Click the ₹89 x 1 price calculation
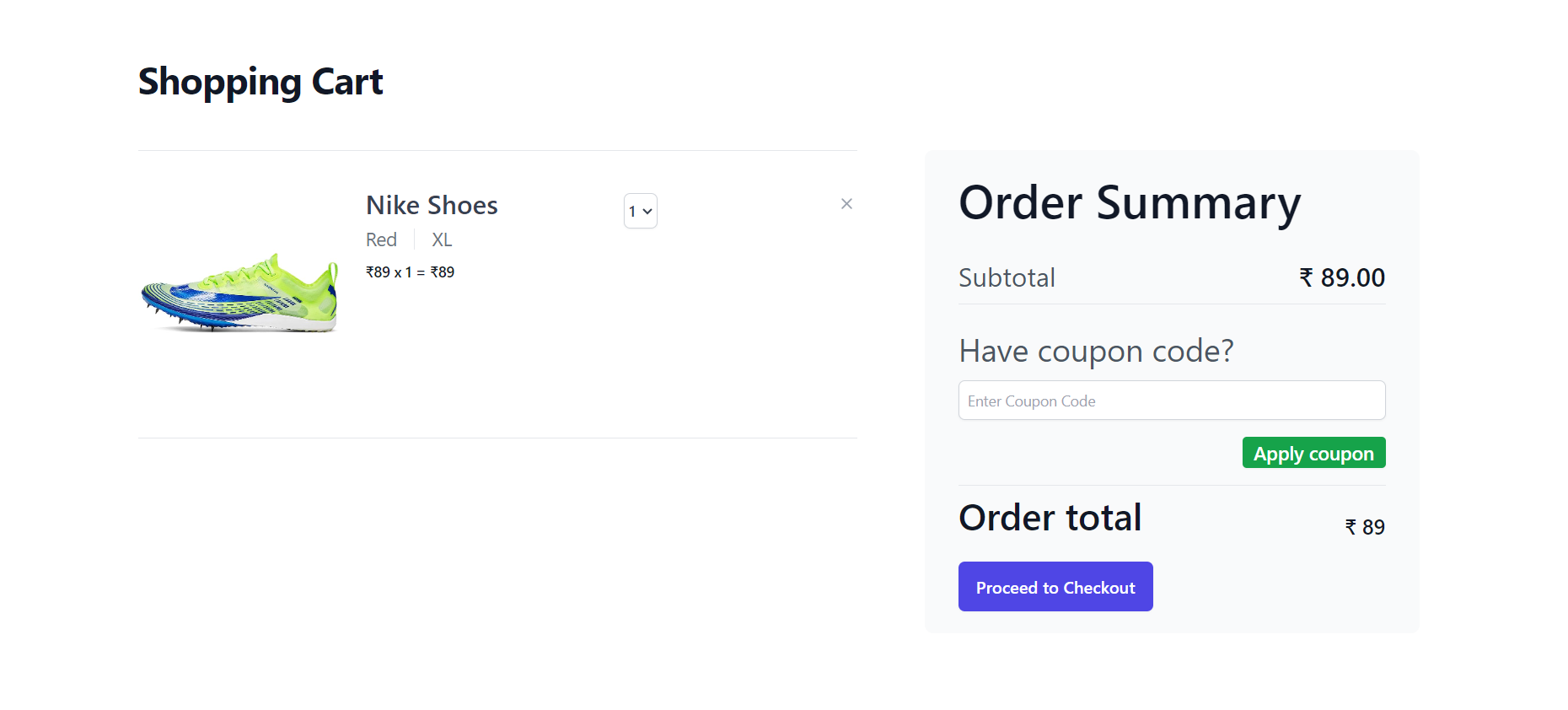The width and height of the screenshot is (1568, 710). (x=410, y=272)
